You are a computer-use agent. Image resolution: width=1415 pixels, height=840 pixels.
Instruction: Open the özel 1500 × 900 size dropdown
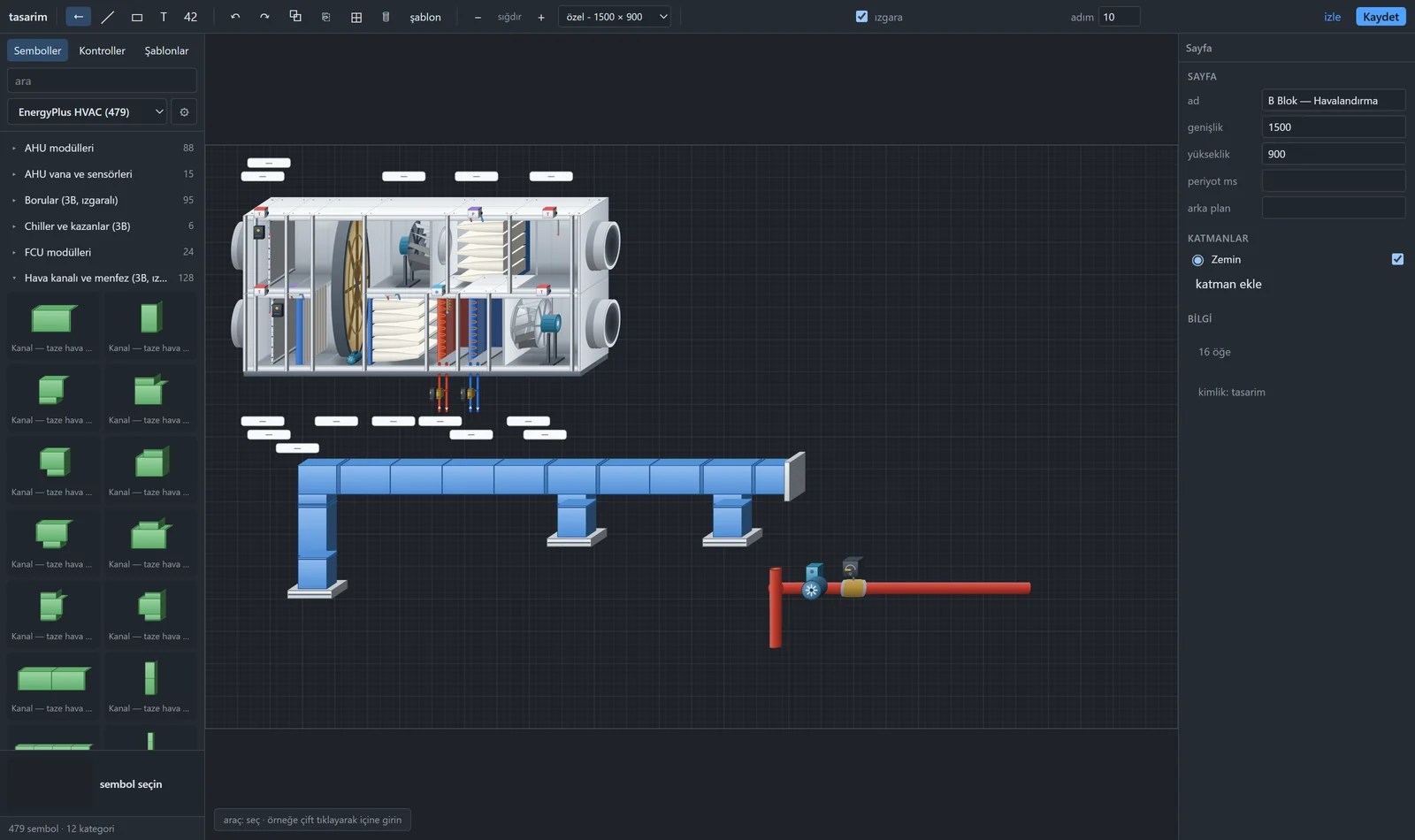pos(615,17)
